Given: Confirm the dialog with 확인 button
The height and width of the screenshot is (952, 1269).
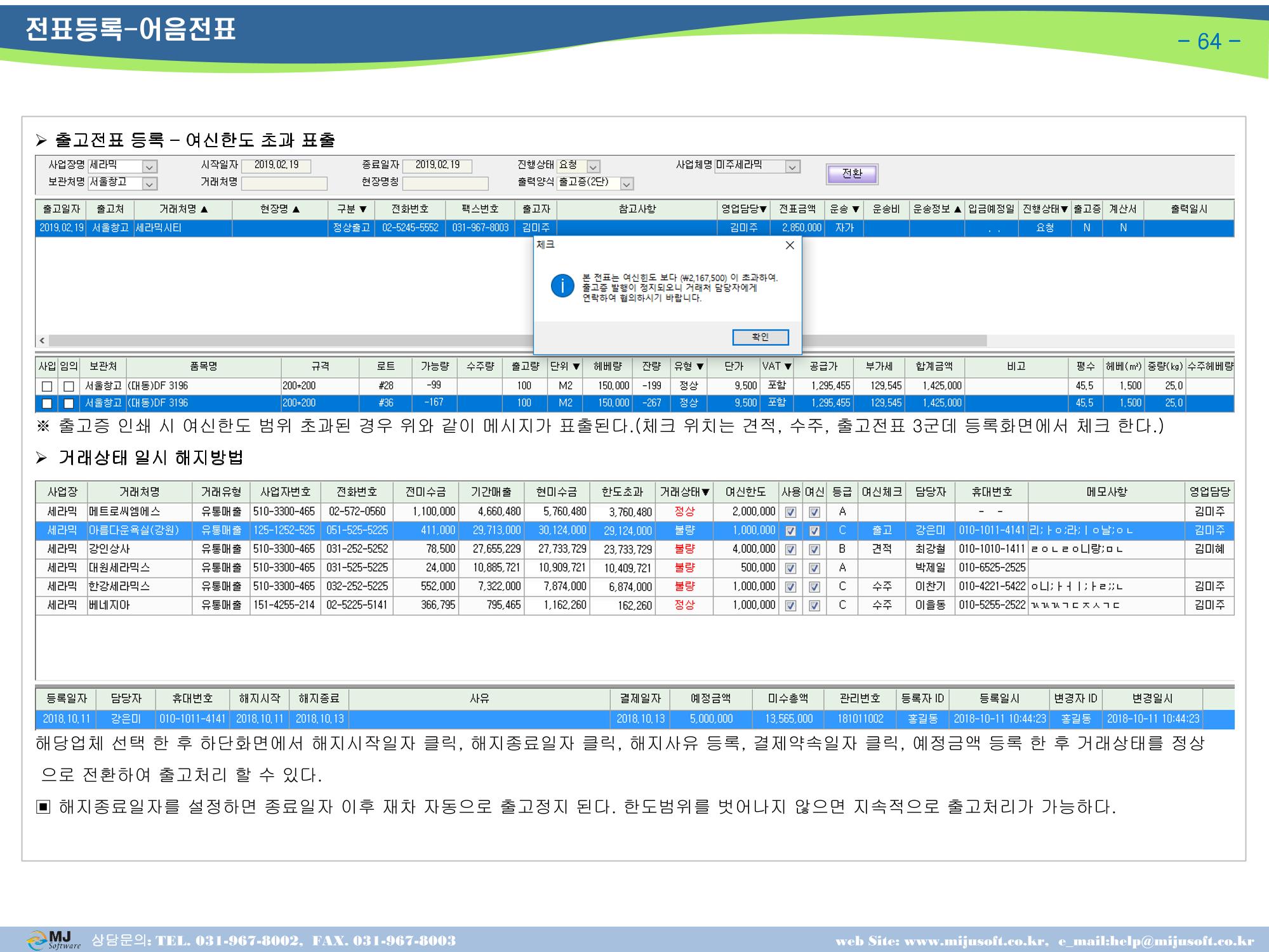Looking at the screenshot, I should click(761, 337).
